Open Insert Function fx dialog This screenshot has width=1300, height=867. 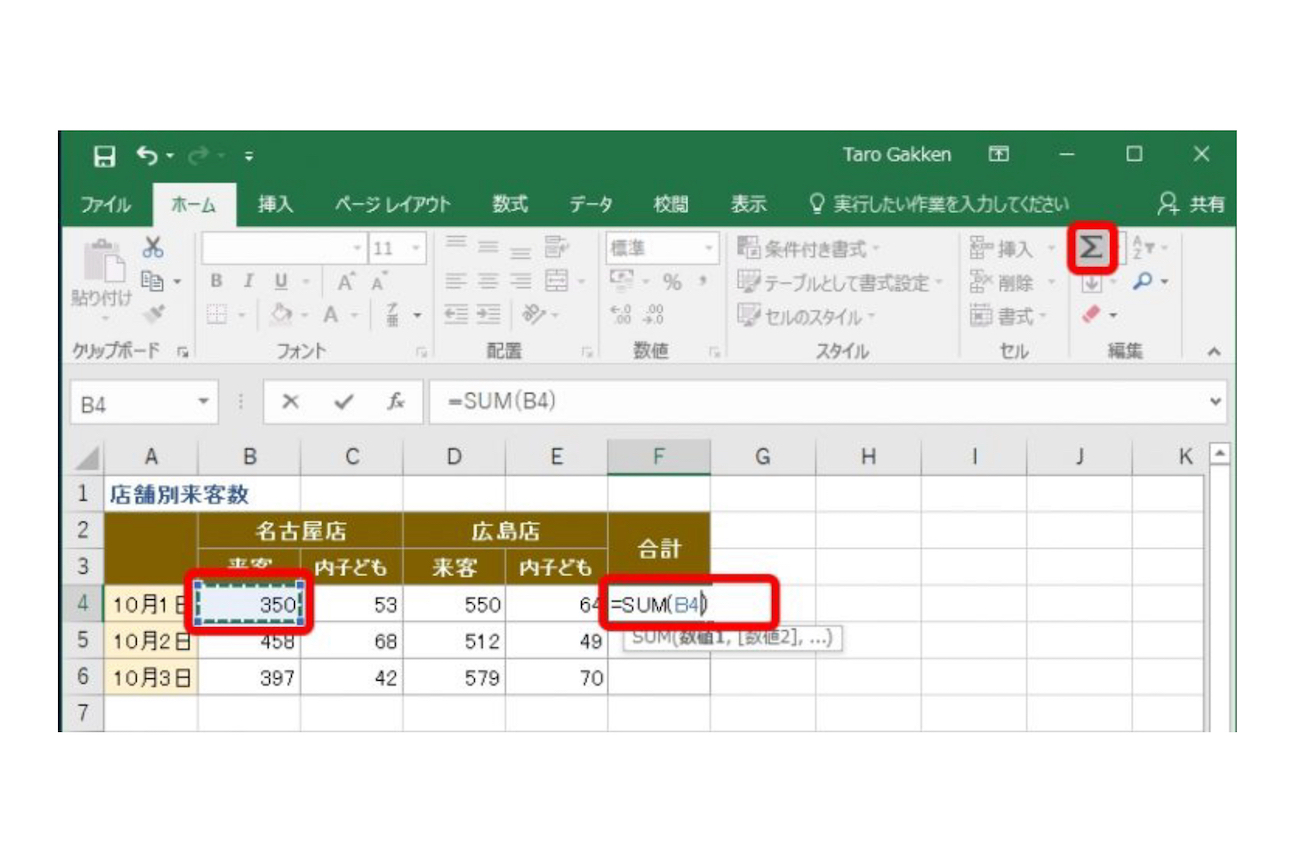click(396, 402)
